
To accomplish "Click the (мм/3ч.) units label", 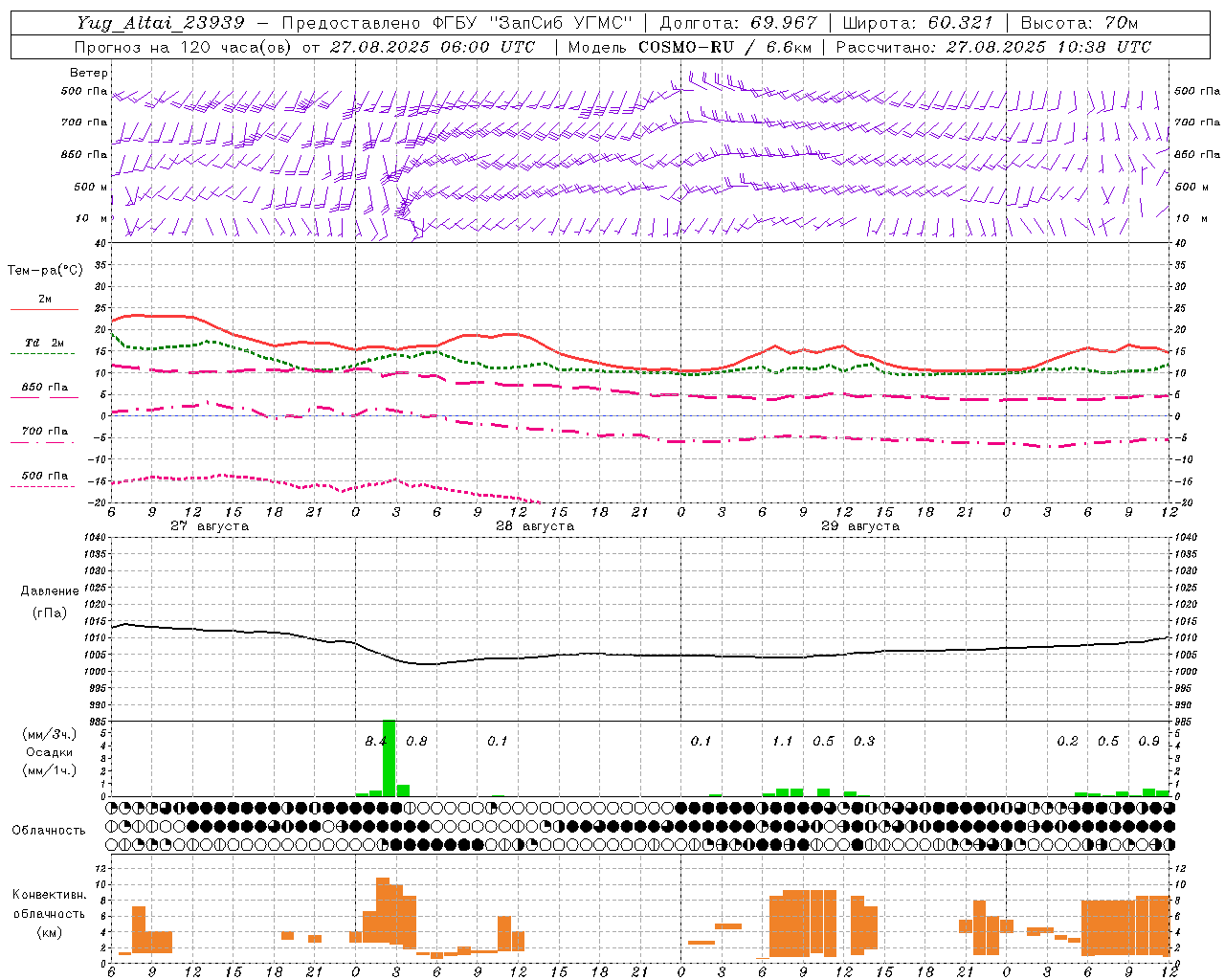I will click(49, 734).
